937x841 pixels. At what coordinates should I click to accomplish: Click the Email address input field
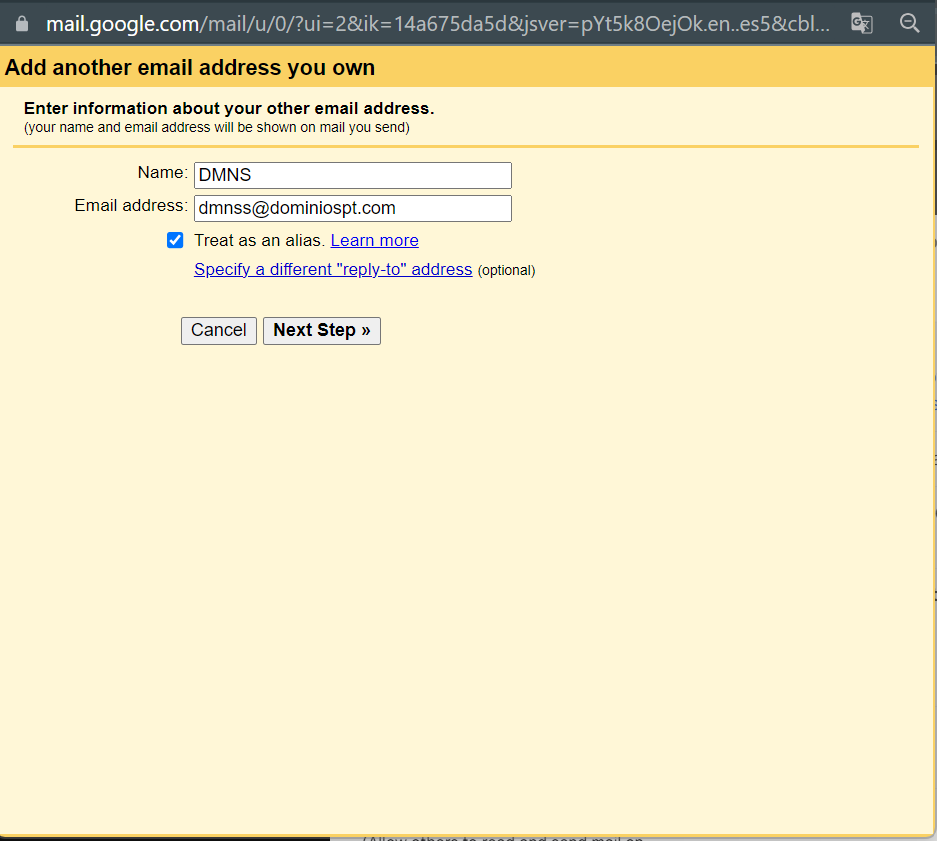[352, 208]
